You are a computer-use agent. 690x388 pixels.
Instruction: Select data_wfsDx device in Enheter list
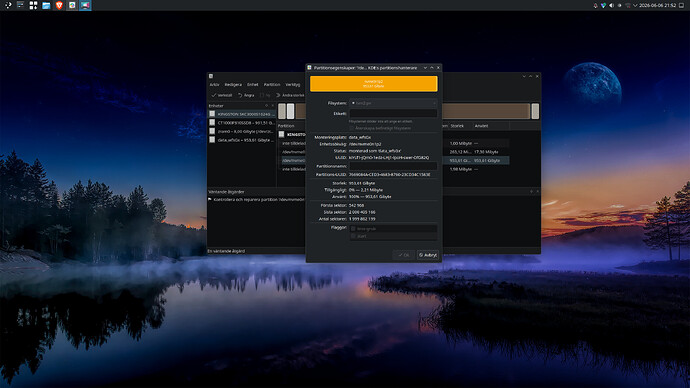[242, 140]
